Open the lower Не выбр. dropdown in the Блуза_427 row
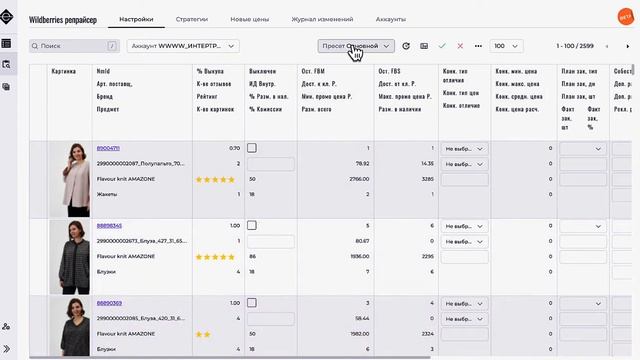The image size is (640, 360). pos(464,242)
